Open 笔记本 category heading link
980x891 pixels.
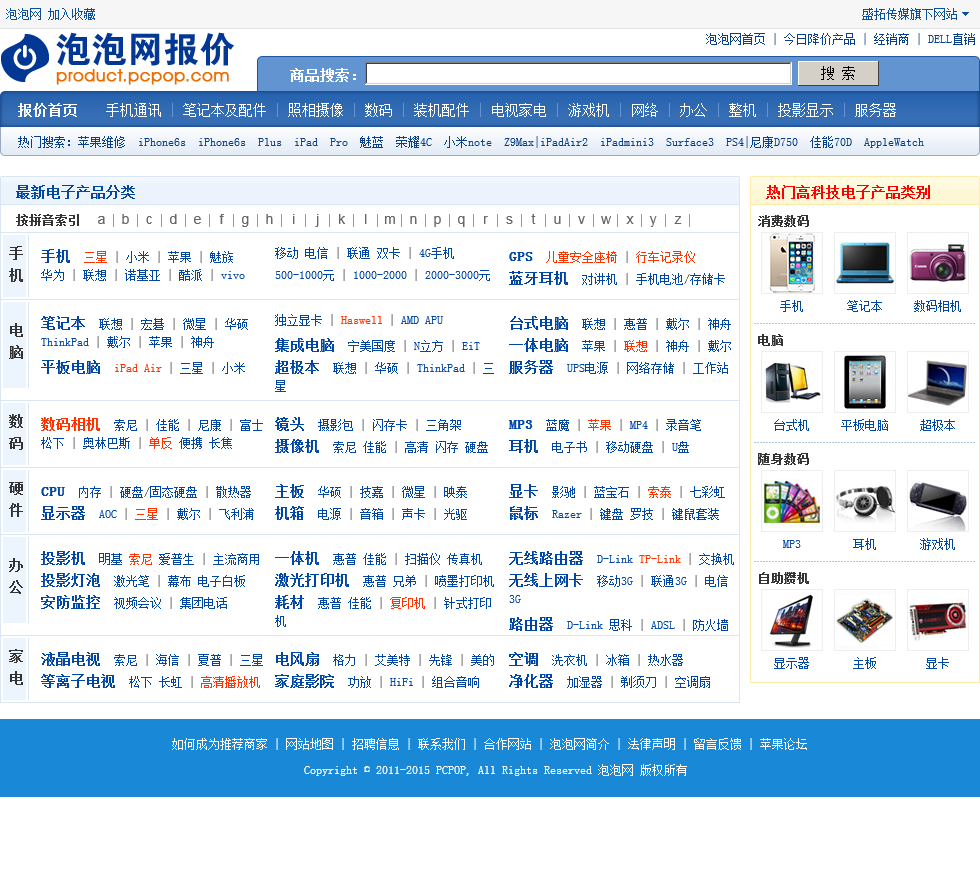tap(63, 323)
